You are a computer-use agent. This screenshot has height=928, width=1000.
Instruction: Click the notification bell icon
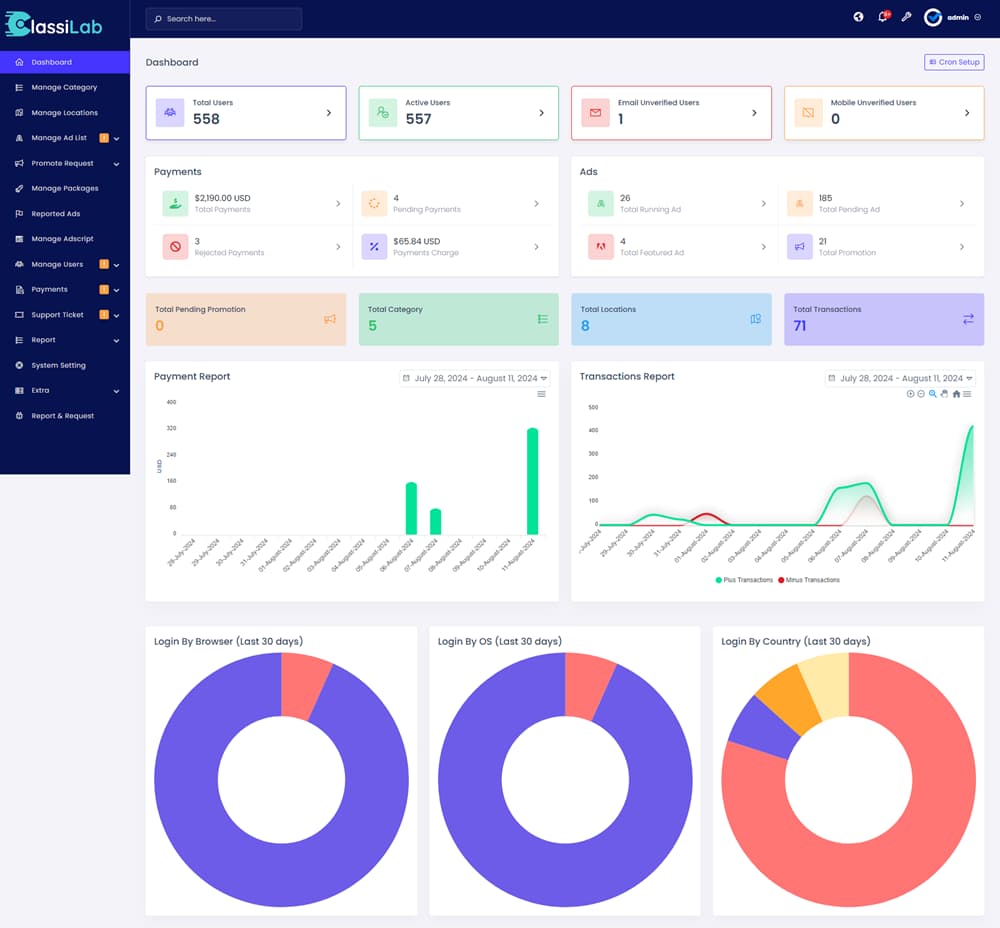pos(883,17)
